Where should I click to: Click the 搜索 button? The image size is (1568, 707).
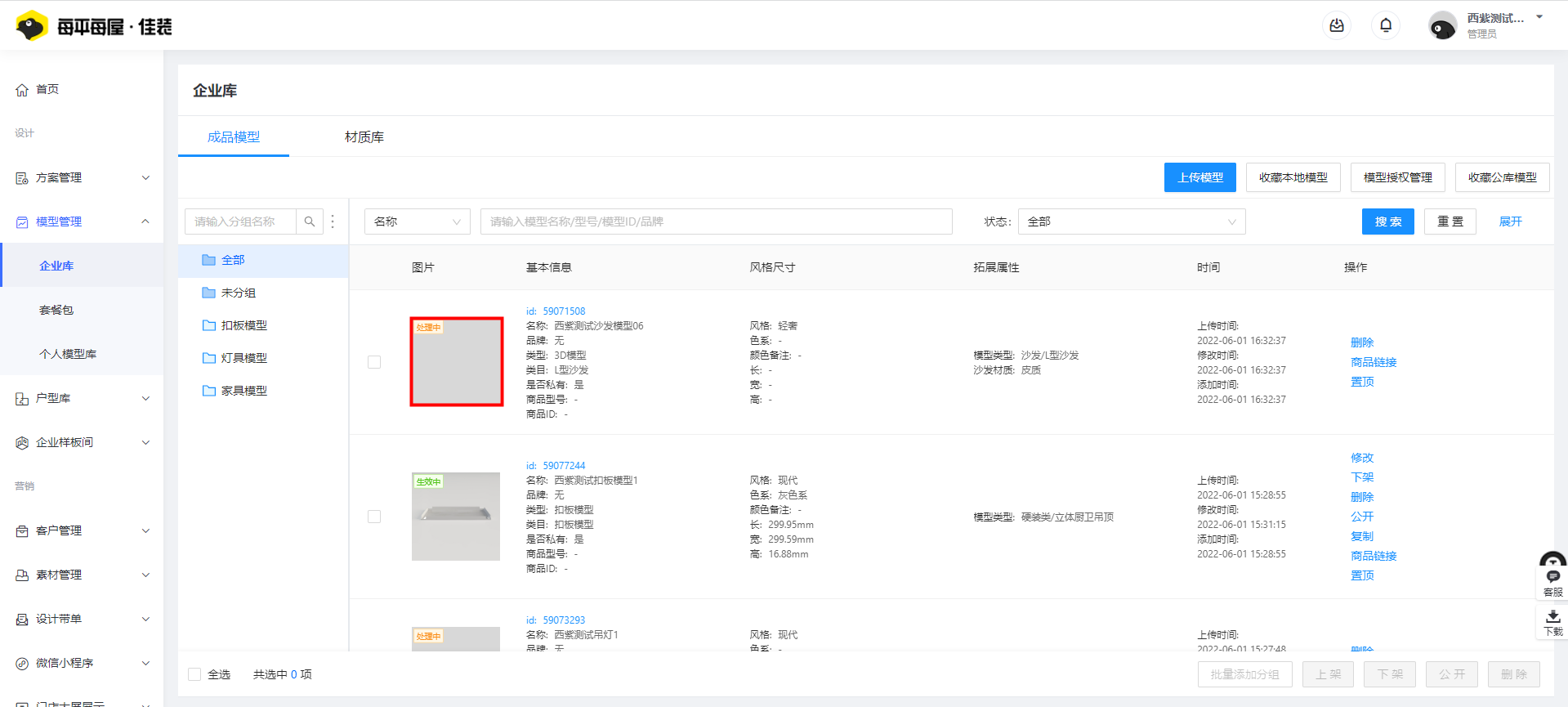(x=1388, y=221)
